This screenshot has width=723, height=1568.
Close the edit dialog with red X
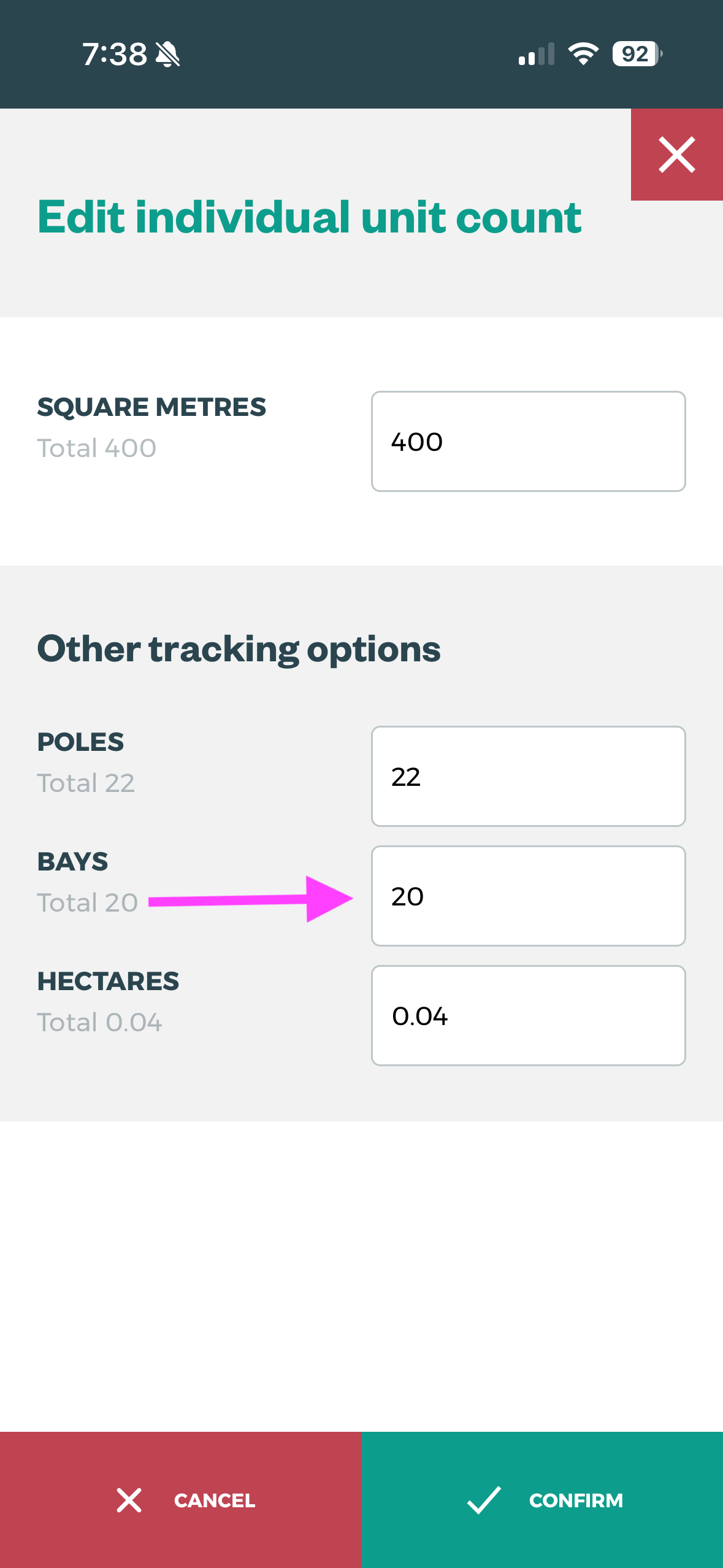coord(676,155)
